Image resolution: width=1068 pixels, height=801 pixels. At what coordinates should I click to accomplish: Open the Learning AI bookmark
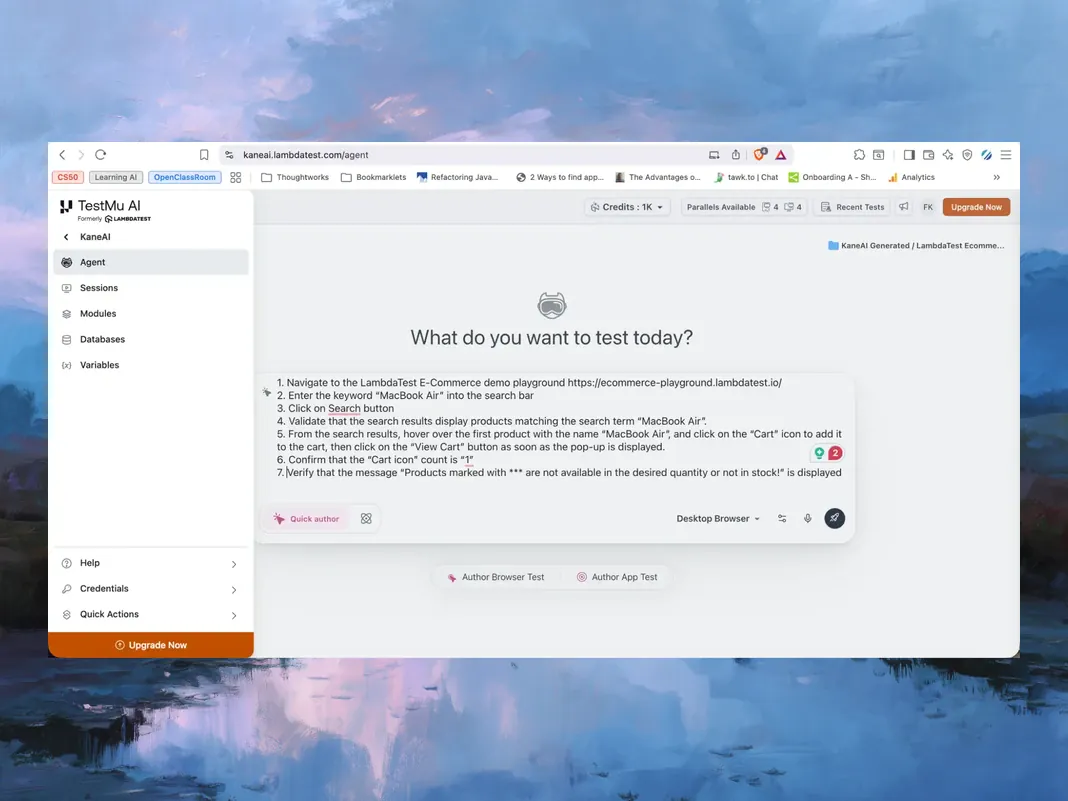click(116, 177)
